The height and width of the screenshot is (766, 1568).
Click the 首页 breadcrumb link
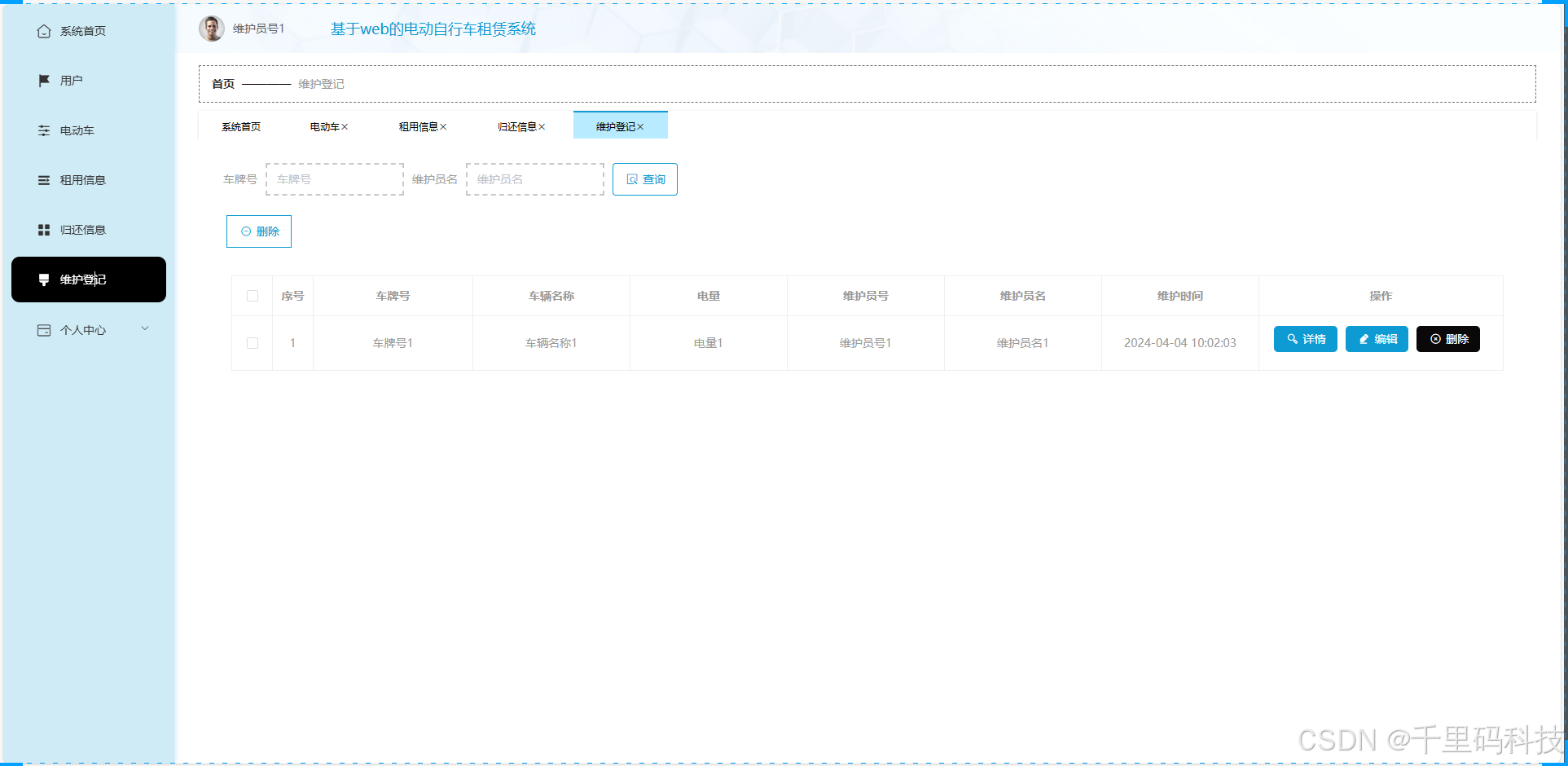click(x=223, y=84)
